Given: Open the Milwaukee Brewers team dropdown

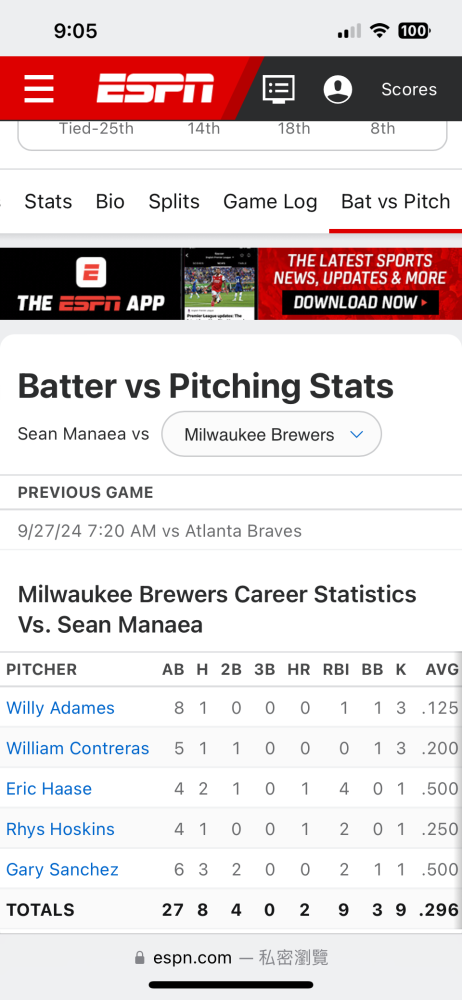Looking at the screenshot, I should [x=272, y=434].
